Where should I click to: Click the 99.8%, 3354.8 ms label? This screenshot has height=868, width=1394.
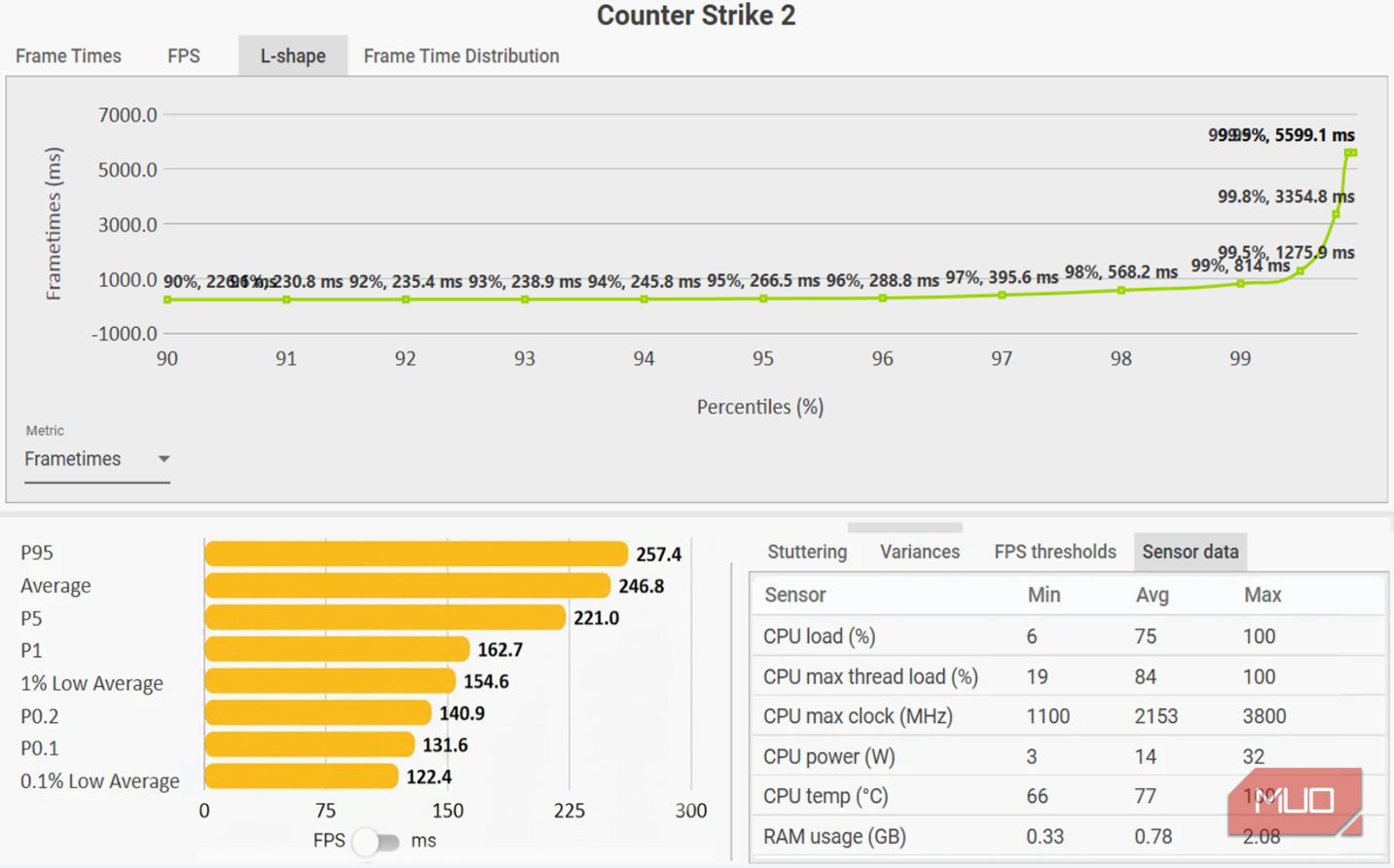point(1286,197)
